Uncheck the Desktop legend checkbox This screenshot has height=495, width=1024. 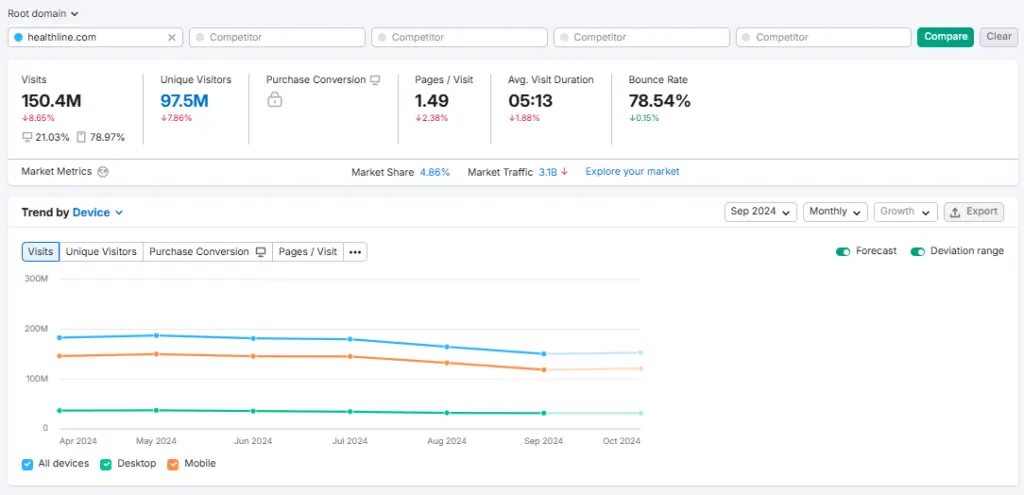(106, 464)
